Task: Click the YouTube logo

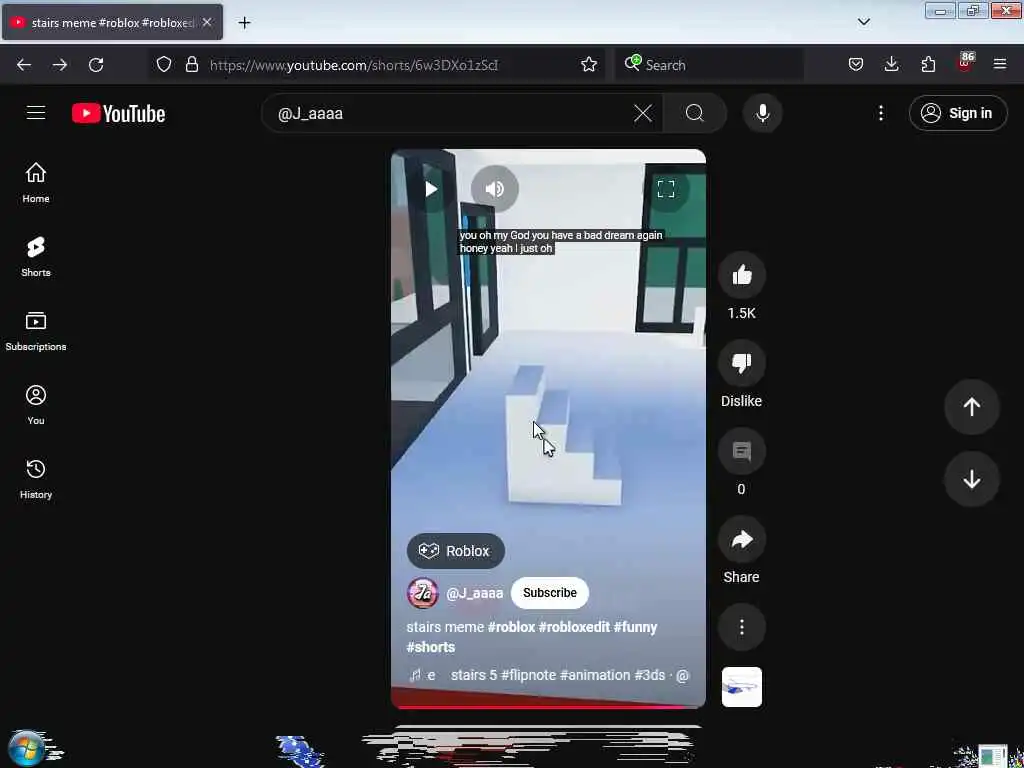Action: coord(118,114)
